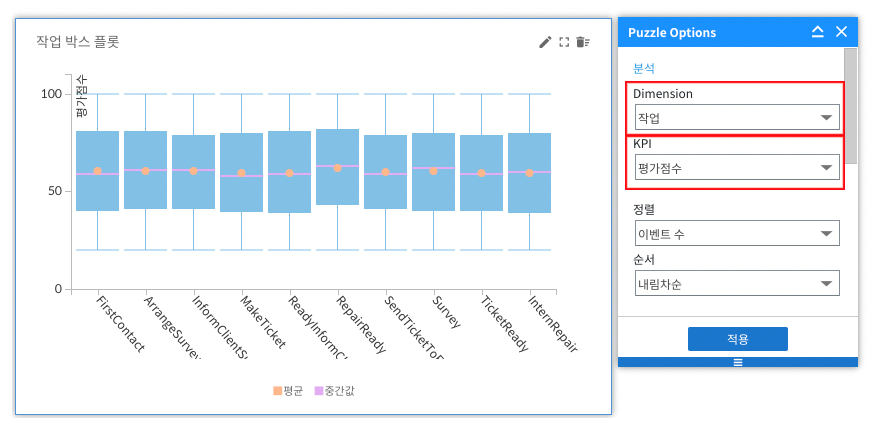The height and width of the screenshot is (430, 872).
Task: Click the 작업 박스 플롯 chart title
Action: [x=78, y=42]
